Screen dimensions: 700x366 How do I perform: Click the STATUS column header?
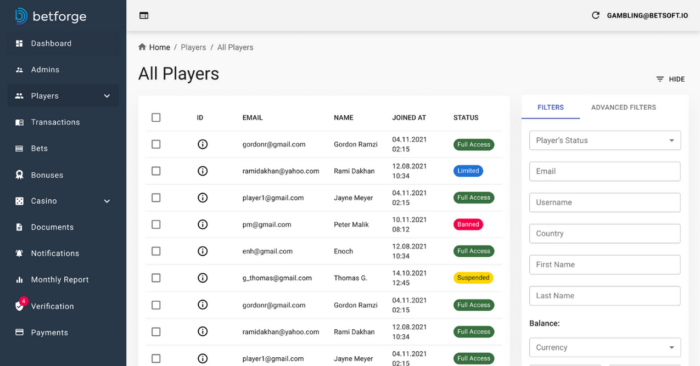pos(466,117)
